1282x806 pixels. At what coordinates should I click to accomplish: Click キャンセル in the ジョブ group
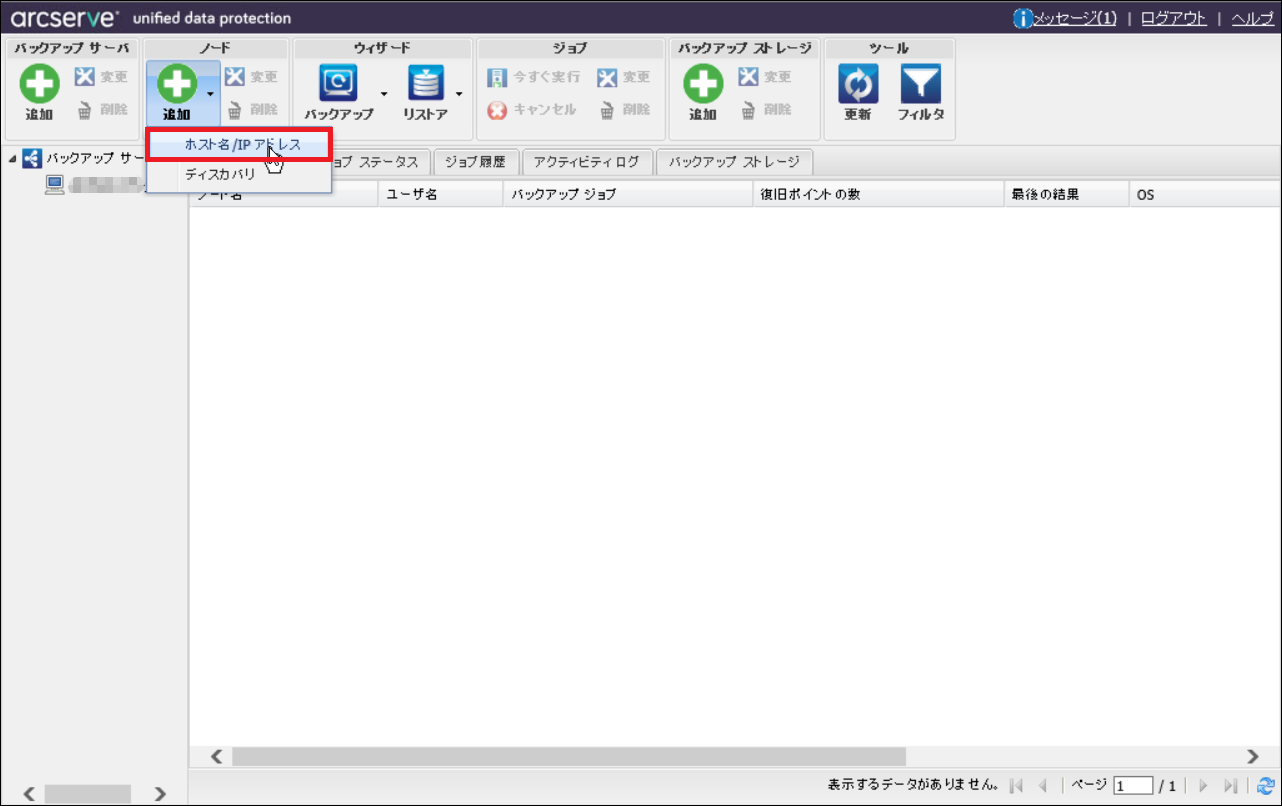(532, 110)
